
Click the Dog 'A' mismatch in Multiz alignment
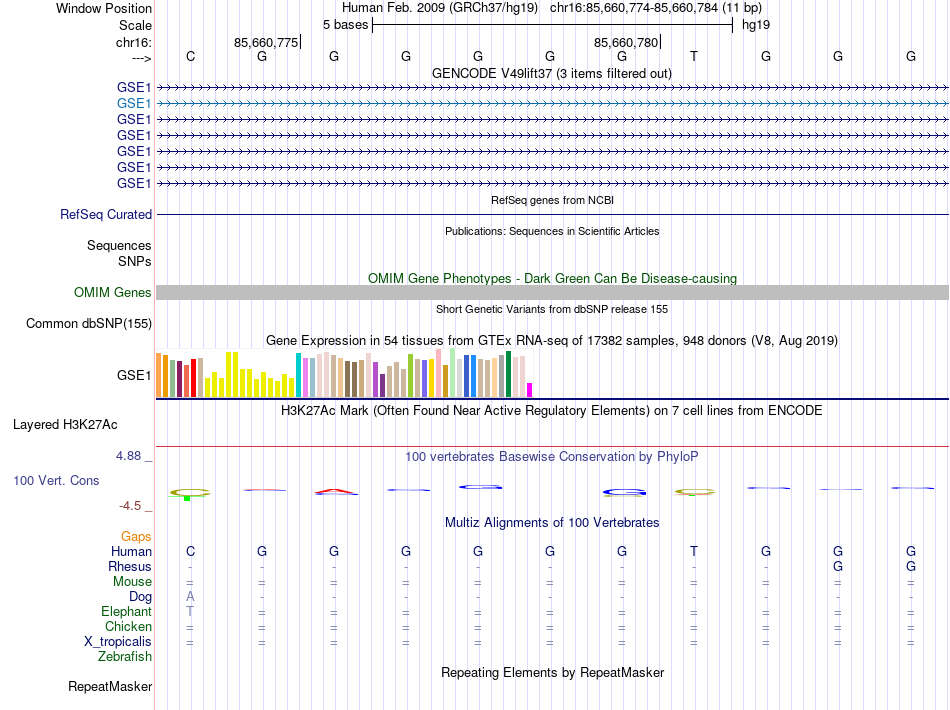click(x=190, y=597)
